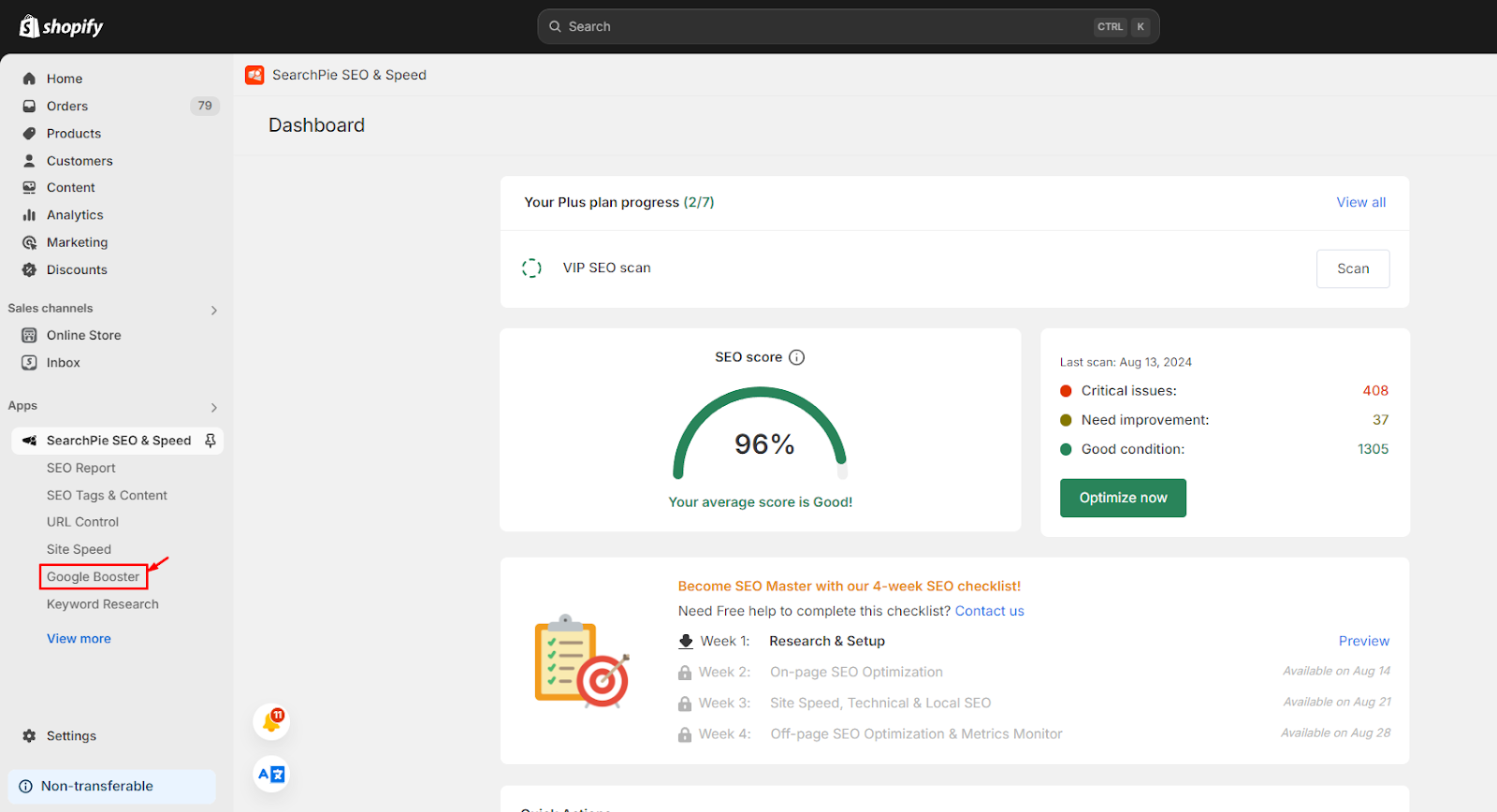Click the Discounts badge icon
1497x812 pixels.
[x=29, y=269]
